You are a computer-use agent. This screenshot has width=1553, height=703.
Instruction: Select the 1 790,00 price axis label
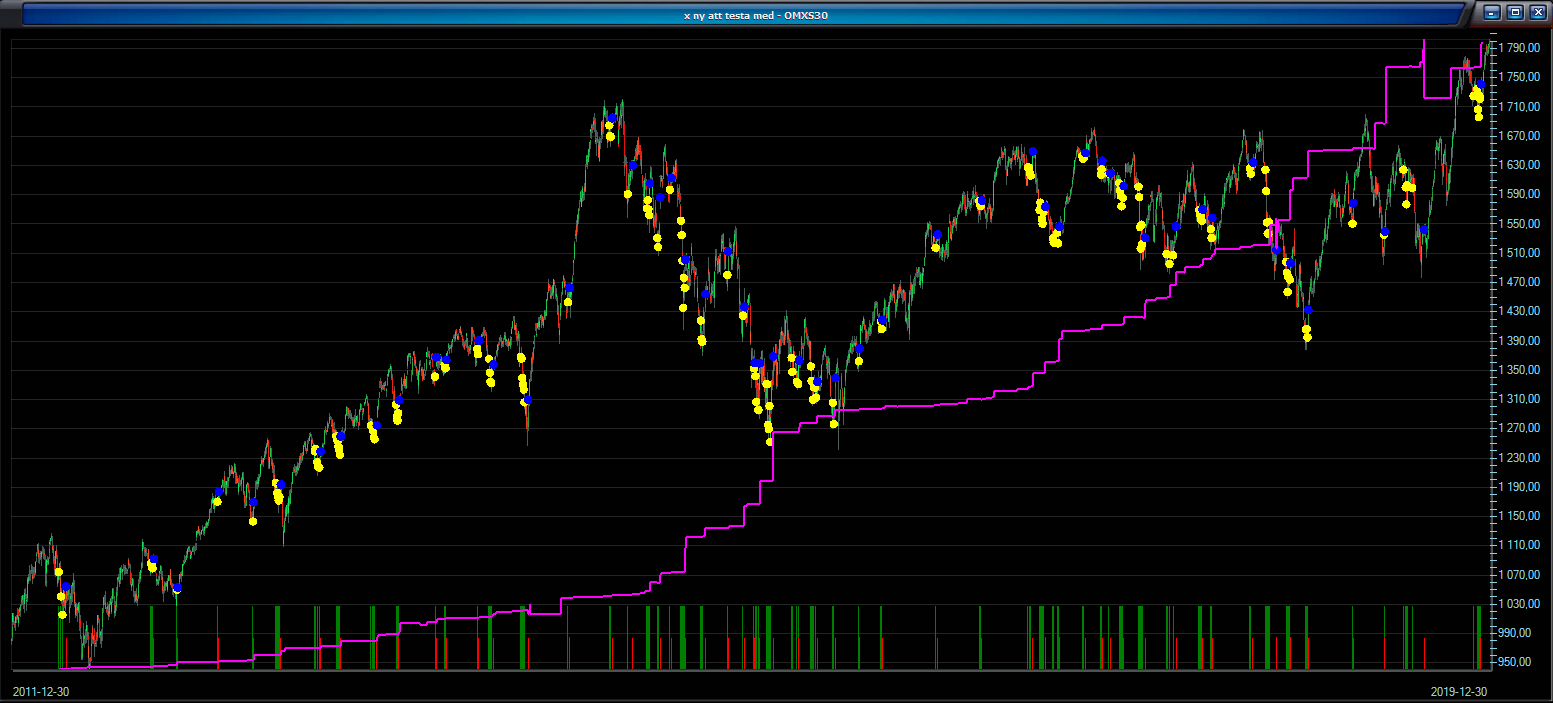(x=1522, y=48)
